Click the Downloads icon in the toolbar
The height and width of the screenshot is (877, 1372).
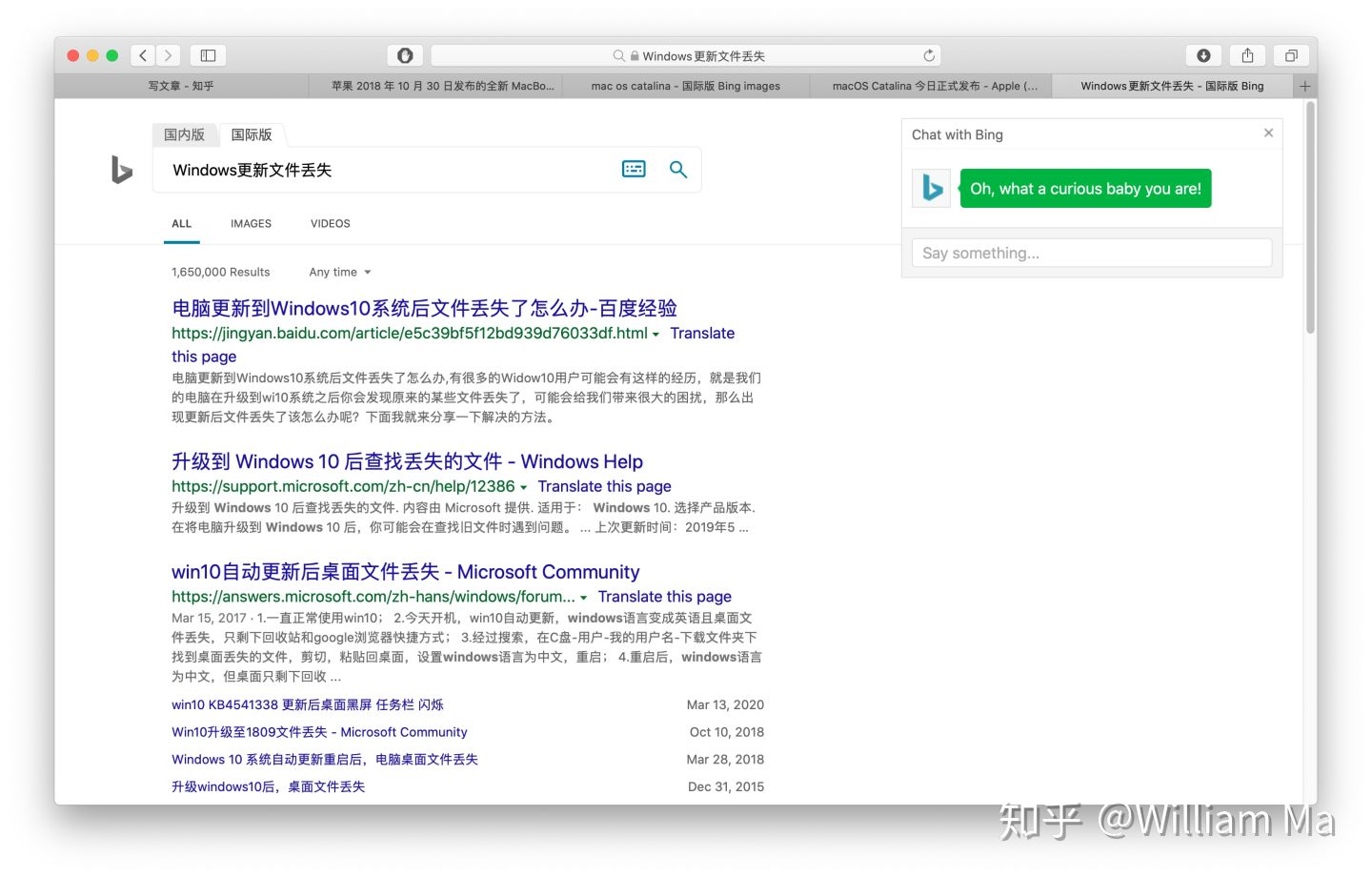(x=1203, y=55)
